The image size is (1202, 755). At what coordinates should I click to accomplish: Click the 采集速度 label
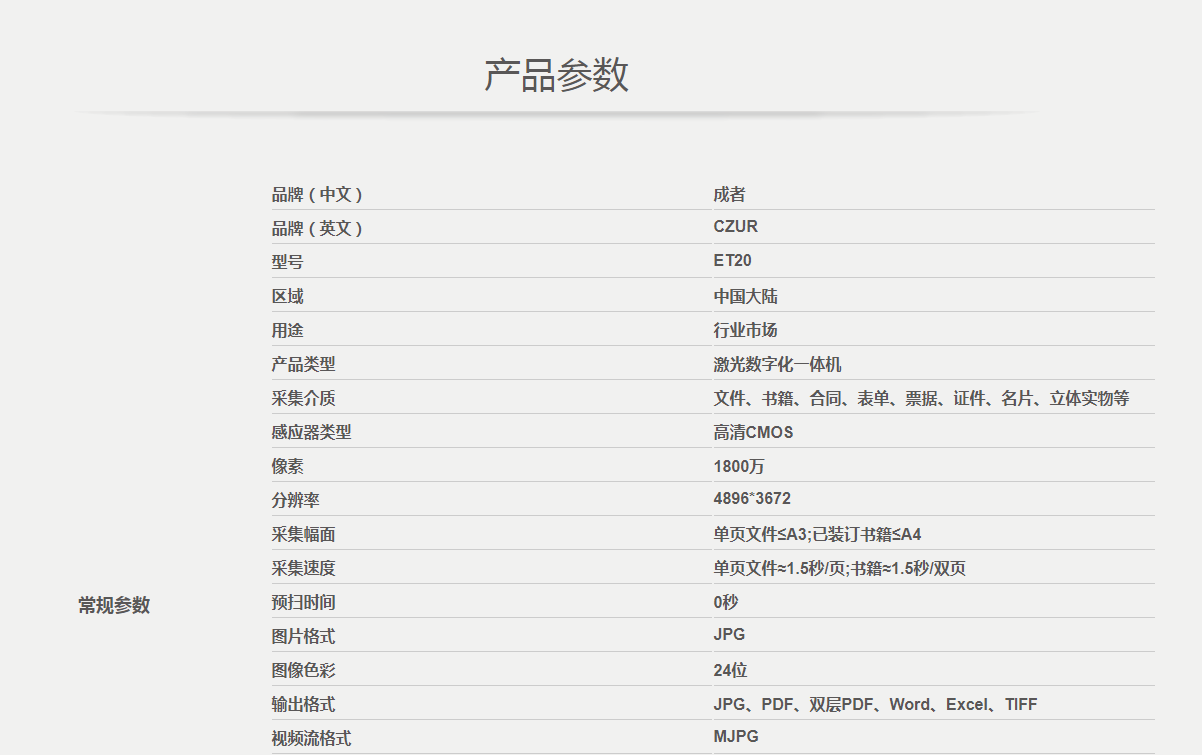(x=303, y=569)
